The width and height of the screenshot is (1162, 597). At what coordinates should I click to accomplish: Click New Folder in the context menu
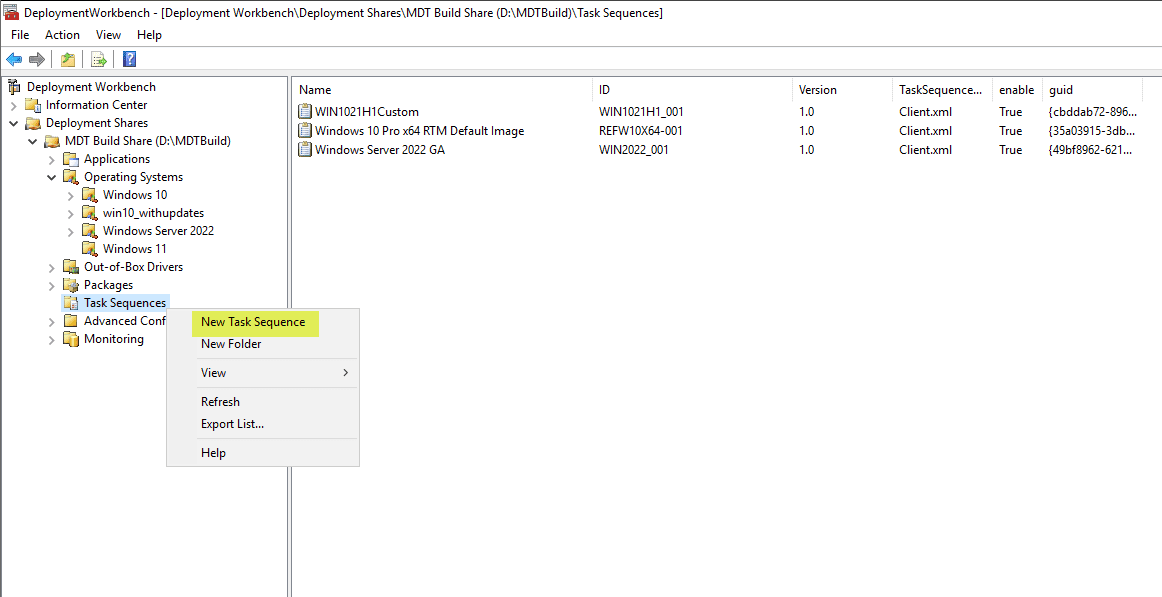click(230, 343)
